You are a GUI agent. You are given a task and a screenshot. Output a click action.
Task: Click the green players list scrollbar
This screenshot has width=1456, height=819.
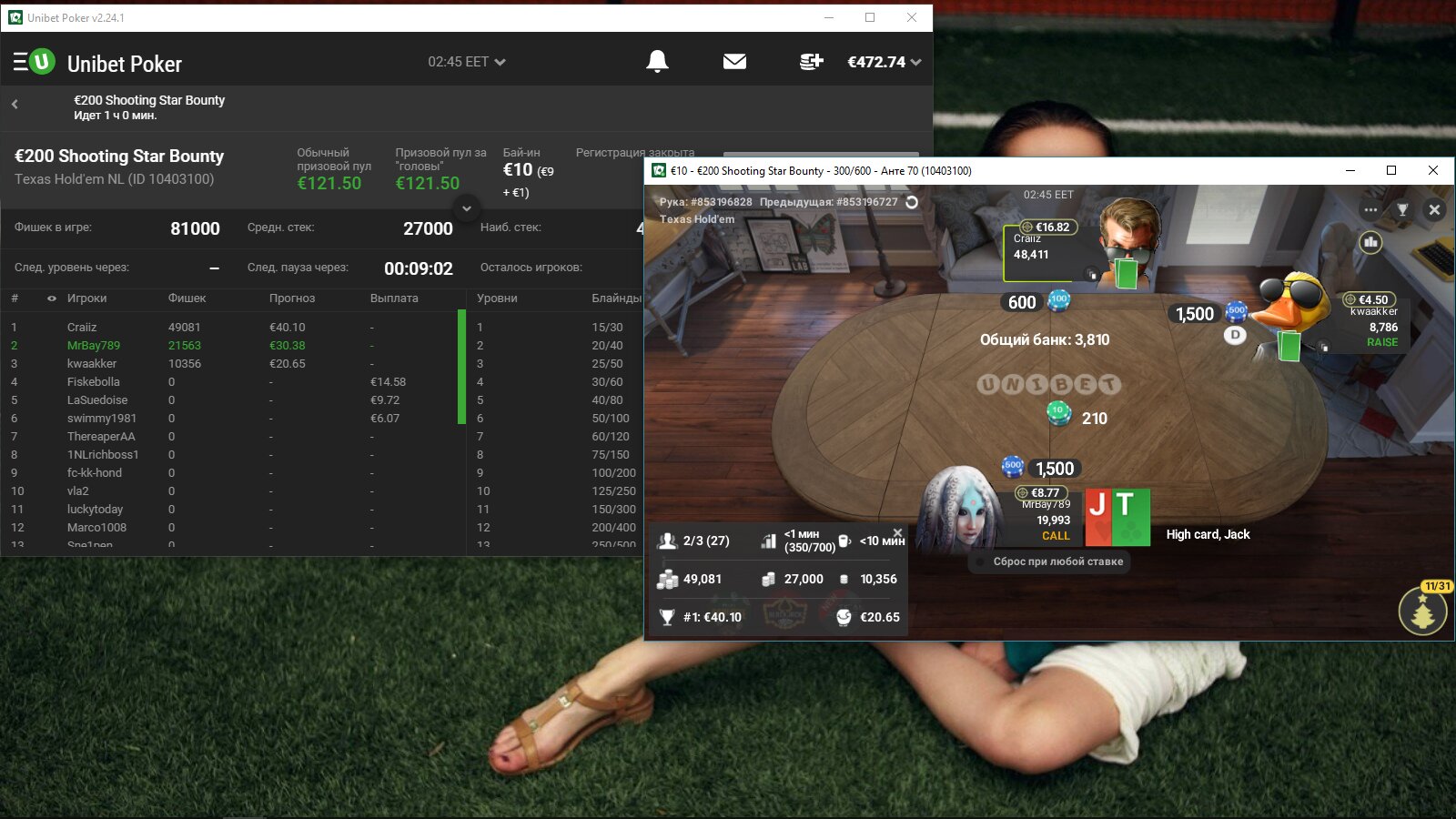(x=461, y=367)
